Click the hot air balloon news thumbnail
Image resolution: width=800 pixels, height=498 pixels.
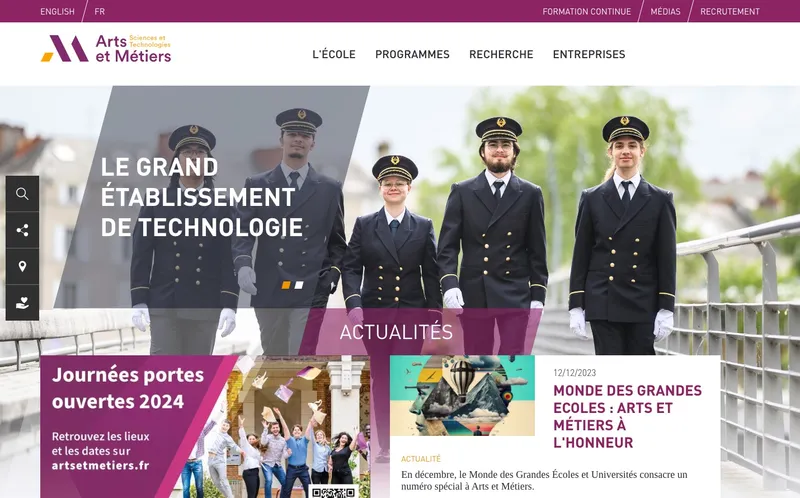(462, 395)
